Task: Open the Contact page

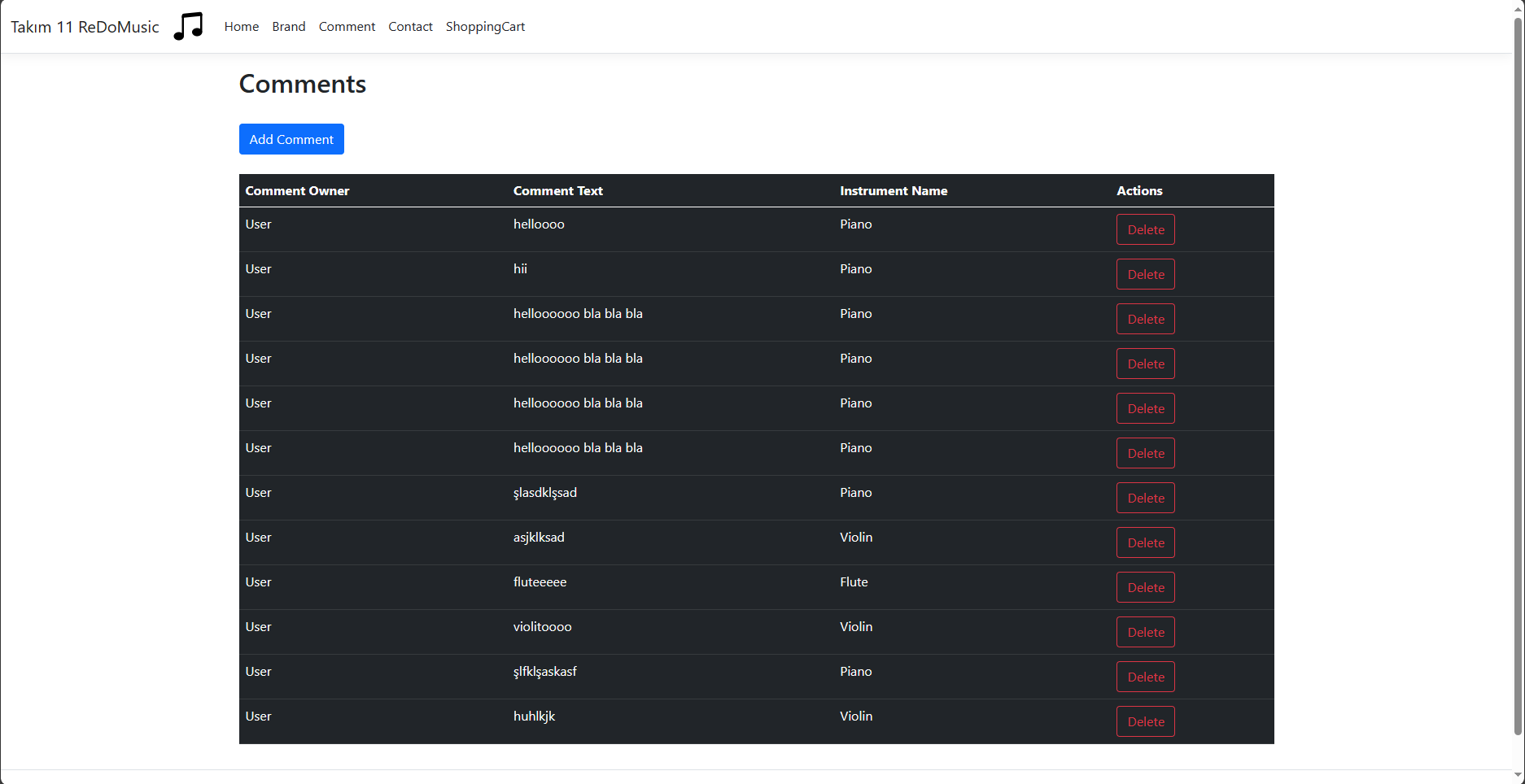Action: 410,26
